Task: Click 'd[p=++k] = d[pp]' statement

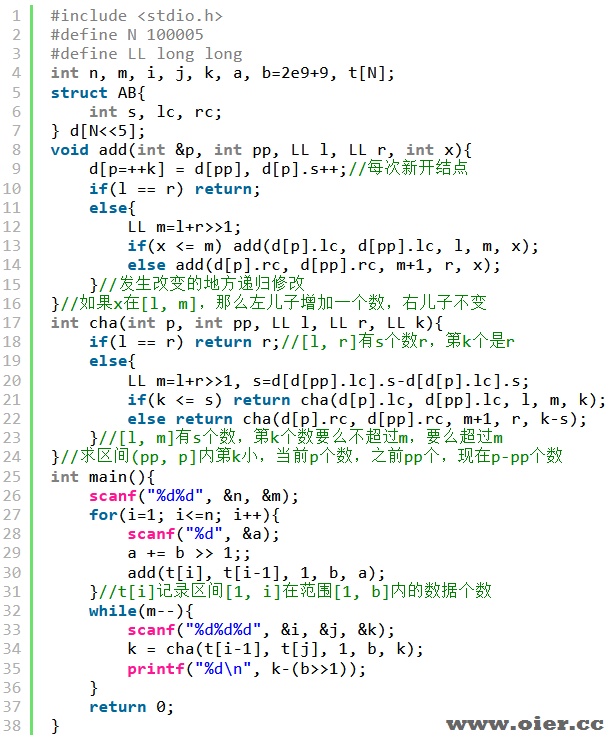Action: pyautogui.click(x=169, y=169)
